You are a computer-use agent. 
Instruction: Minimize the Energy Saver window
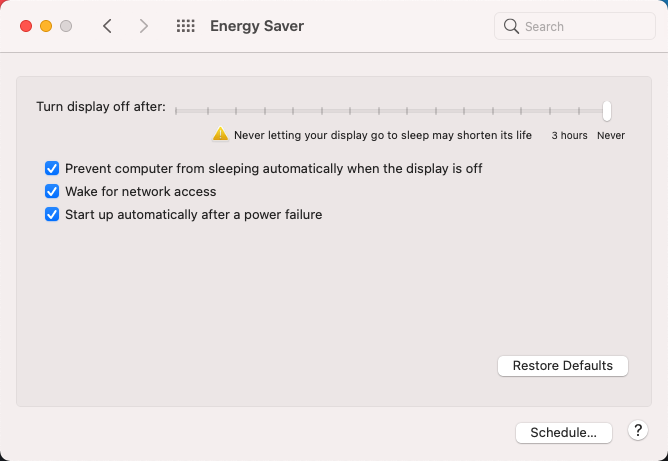tap(46, 26)
